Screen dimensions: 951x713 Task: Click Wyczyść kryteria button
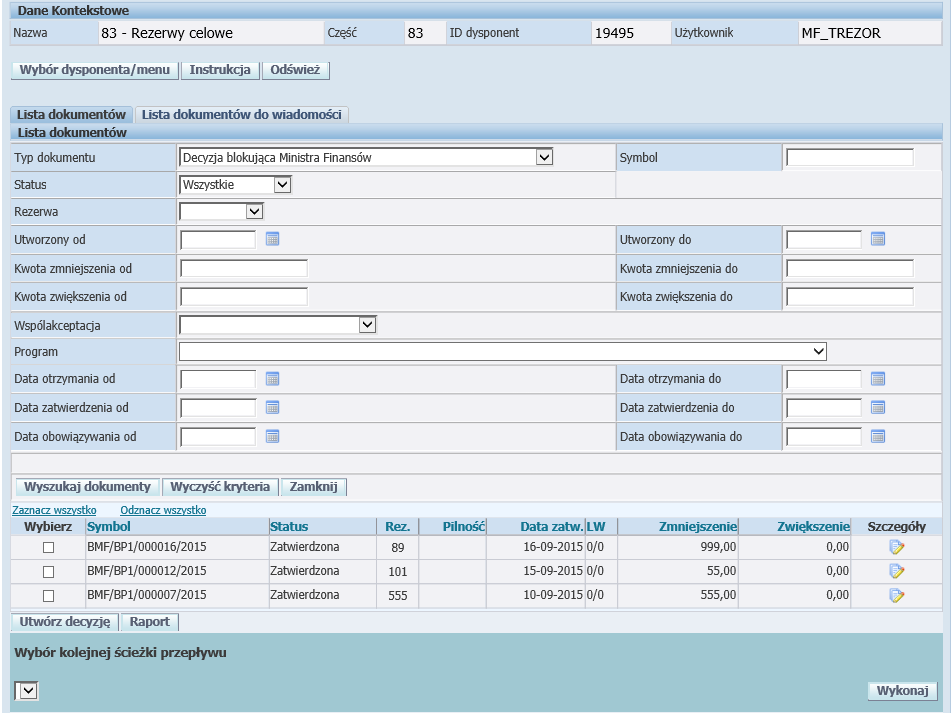220,487
